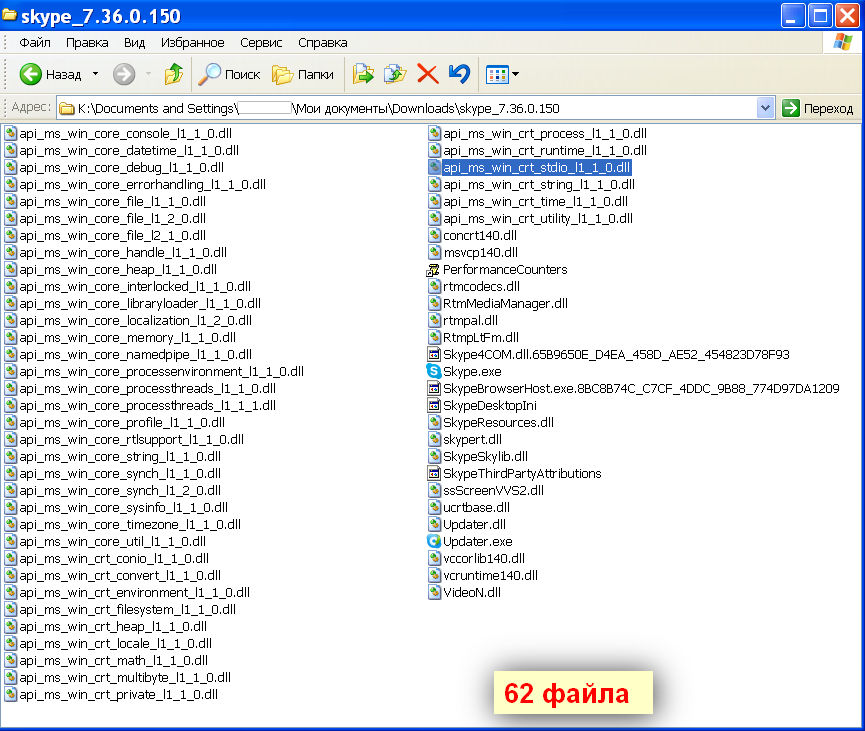Open the Избранное menu
The height and width of the screenshot is (731, 865).
click(193, 42)
